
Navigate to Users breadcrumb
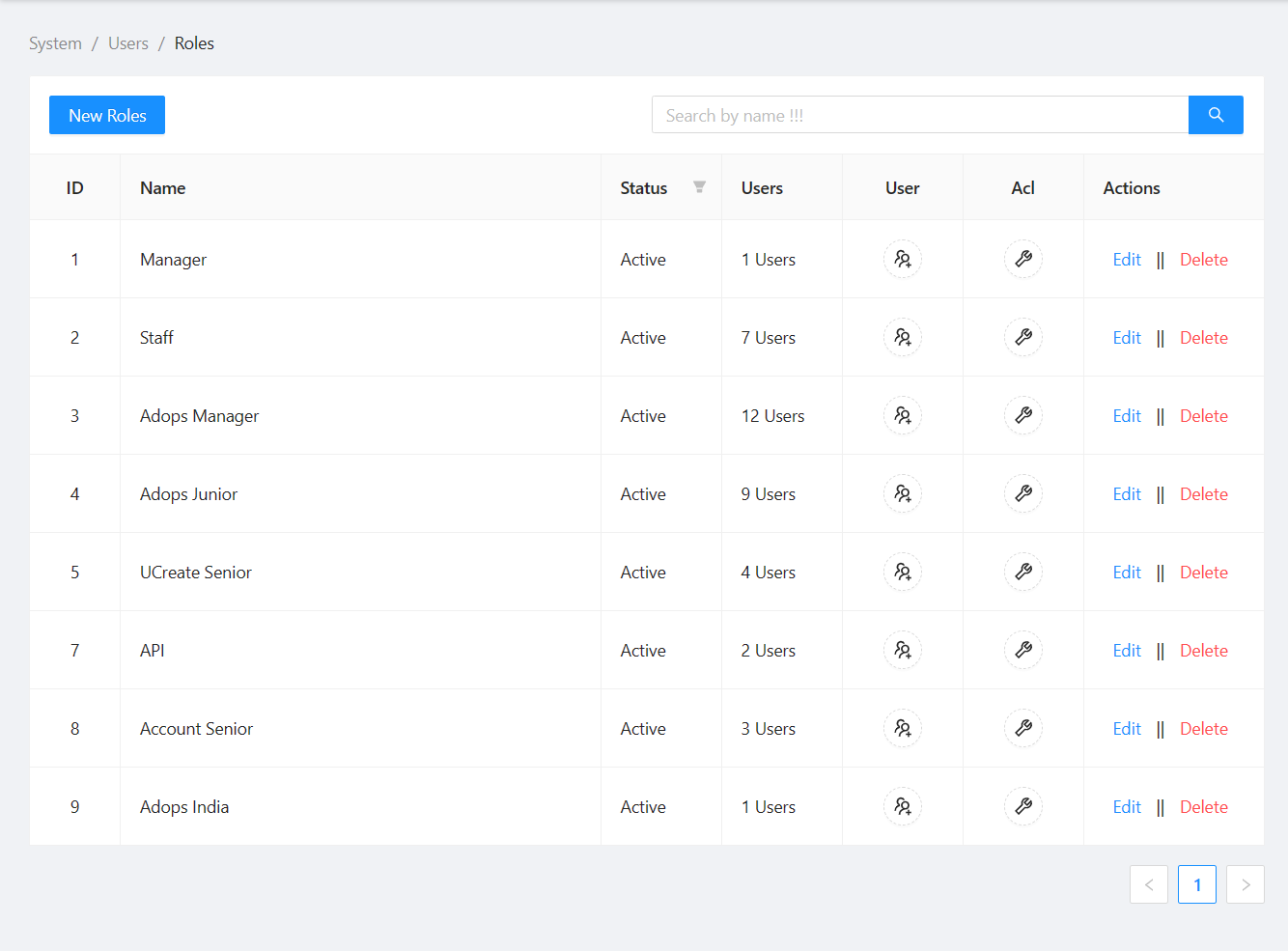128,43
